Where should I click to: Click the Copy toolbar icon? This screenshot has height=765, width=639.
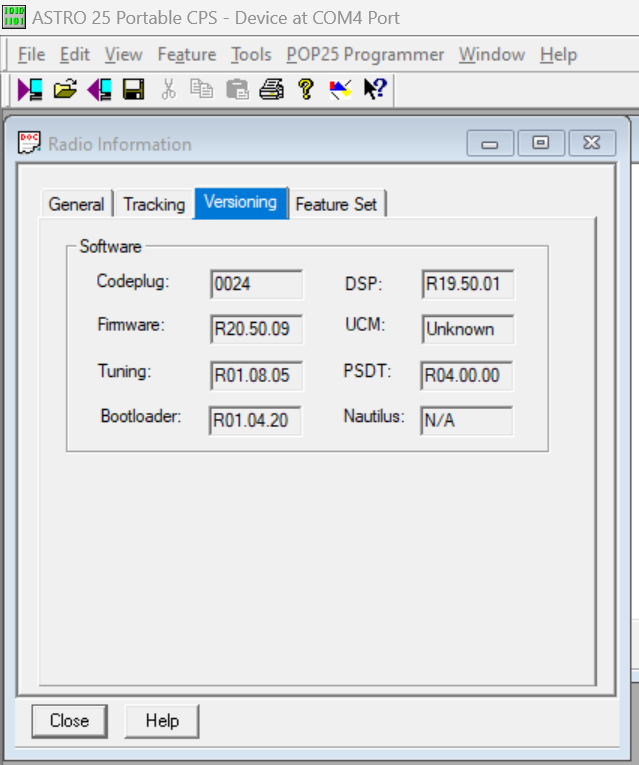click(x=201, y=89)
